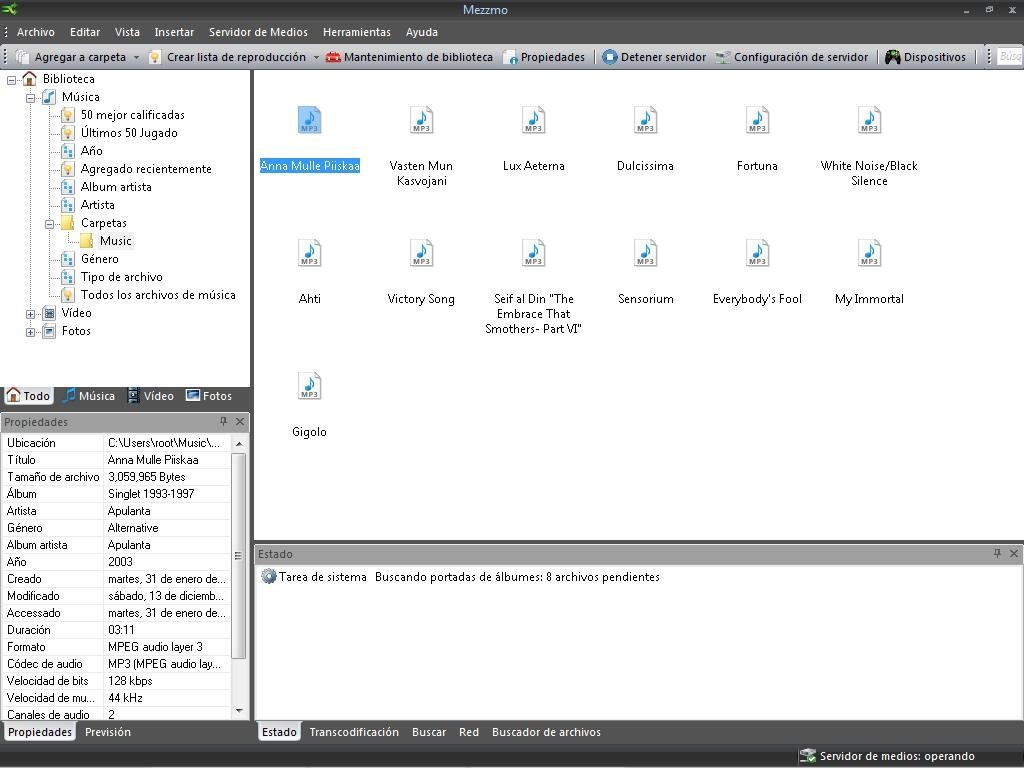The height and width of the screenshot is (768, 1024).
Task: Select the Gigolo MP3 icon
Action: point(310,386)
